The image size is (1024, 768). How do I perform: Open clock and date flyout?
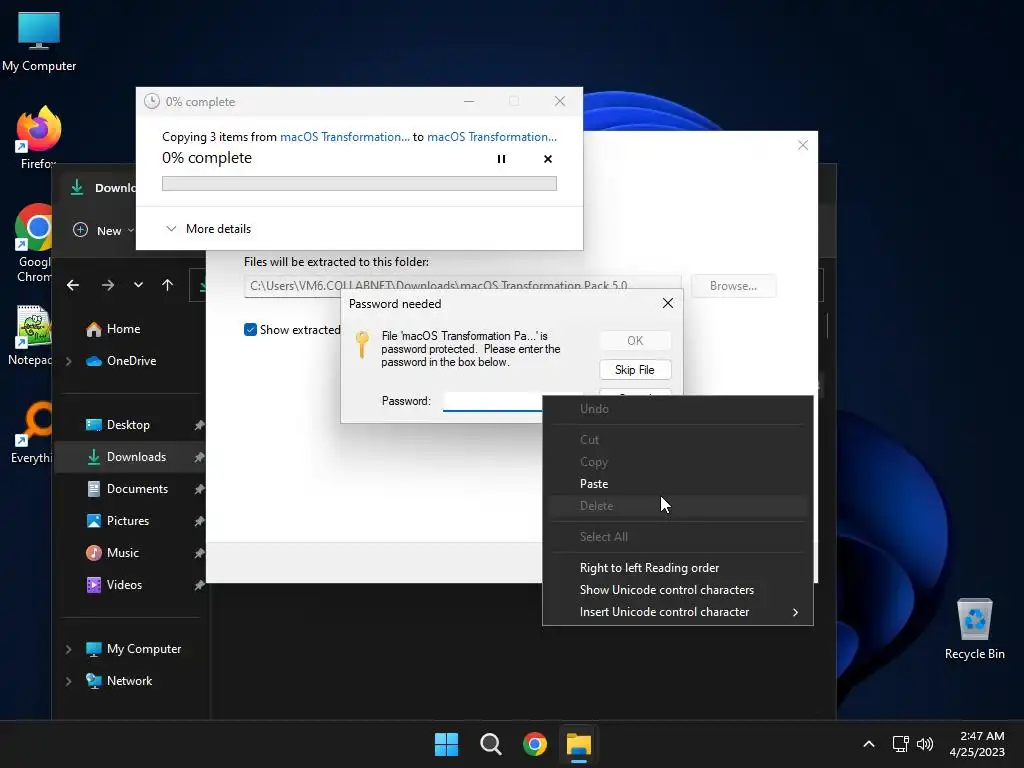point(977,744)
